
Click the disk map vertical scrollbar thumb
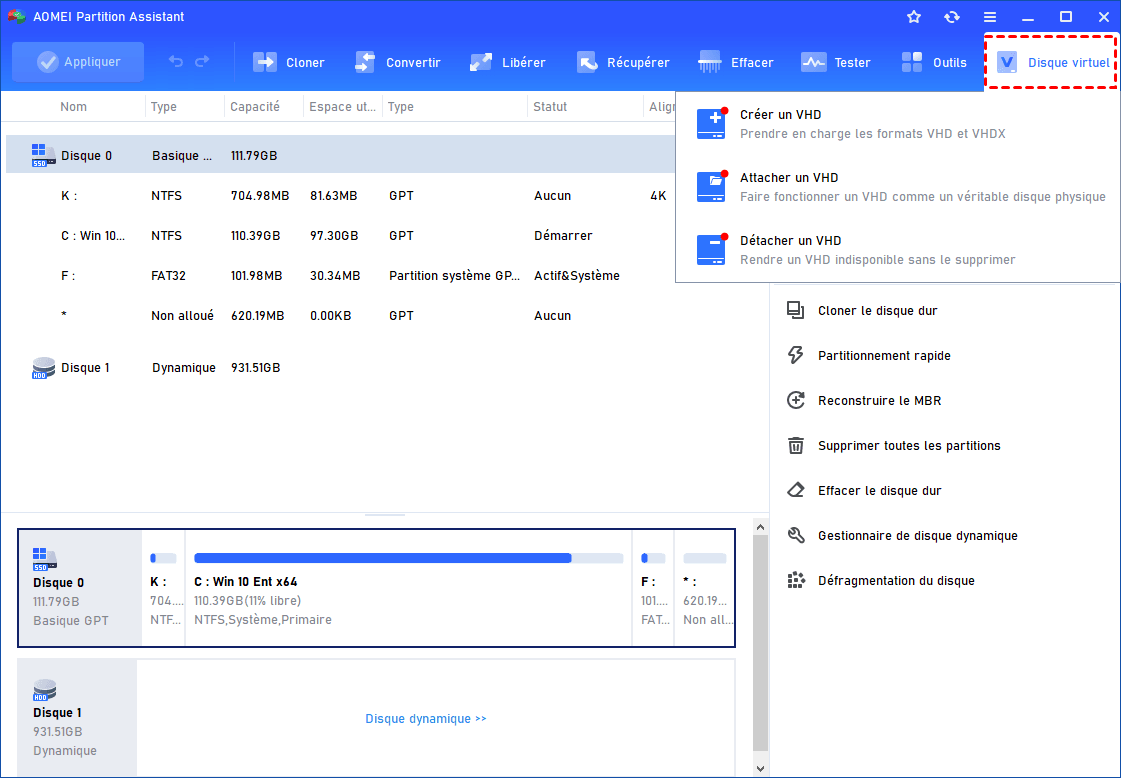(760, 643)
